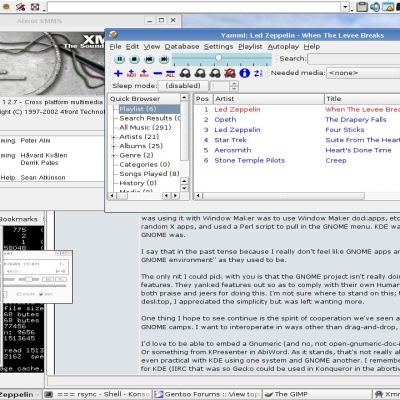Open the Help menu in Yammi
The width and height of the screenshot is (400, 400).
point(312,47)
